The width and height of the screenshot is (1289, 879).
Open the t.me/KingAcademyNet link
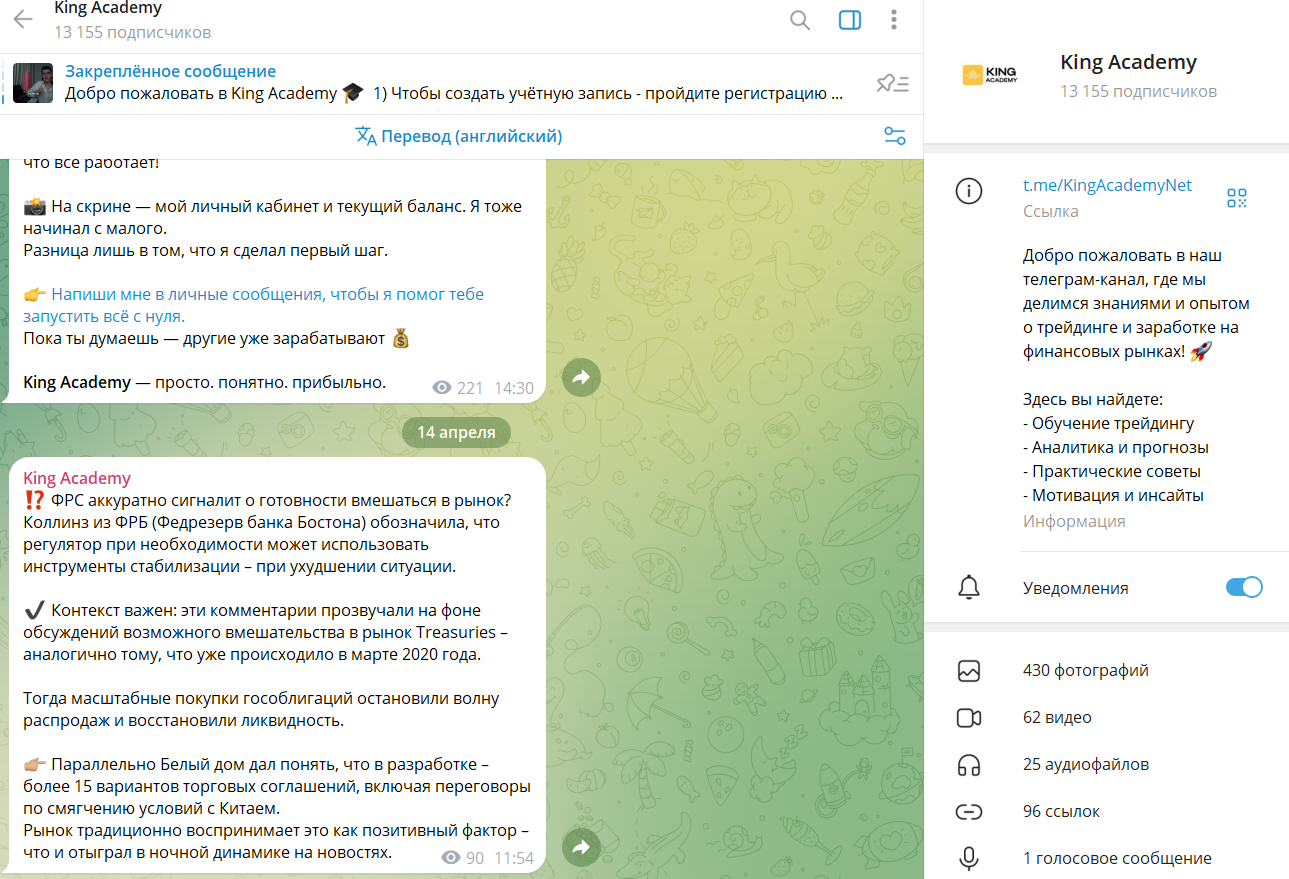(x=1107, y=186)
